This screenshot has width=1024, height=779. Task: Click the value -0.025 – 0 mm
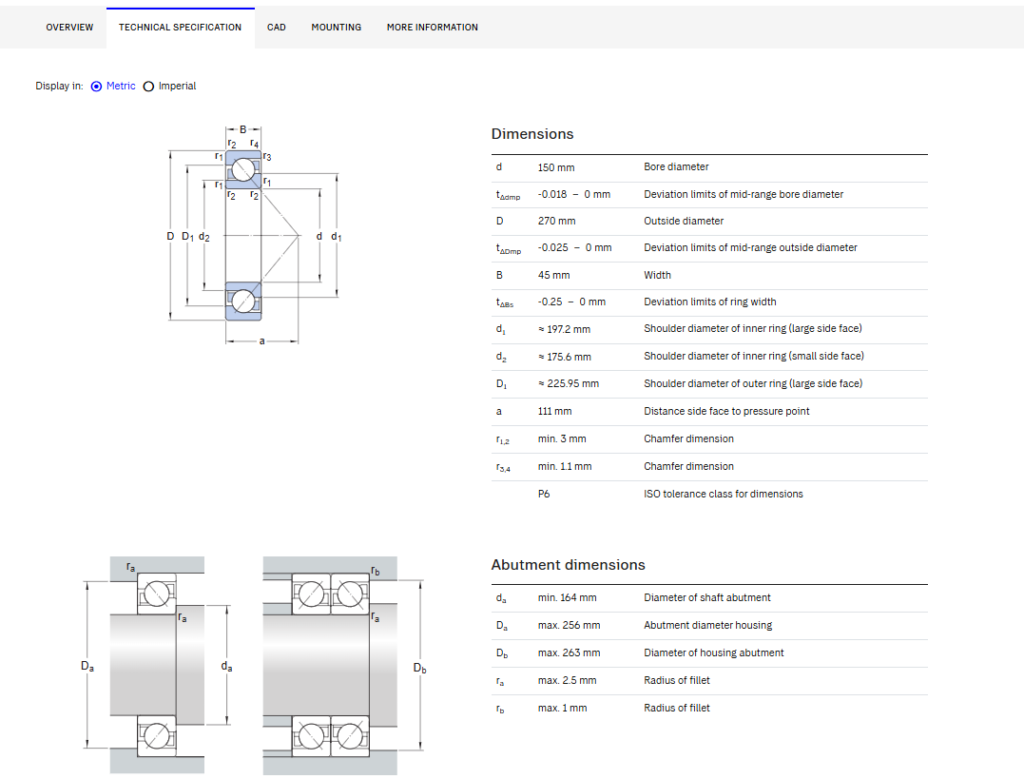click(575, 248)
